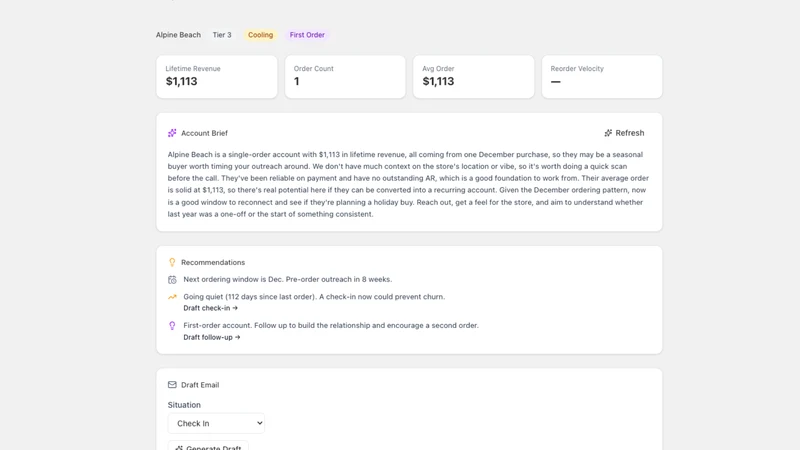The height and width of the screenshot is (450, 800).
Task: Click the calendar icon beside next ordering window
Action: (x=172, y=280)
